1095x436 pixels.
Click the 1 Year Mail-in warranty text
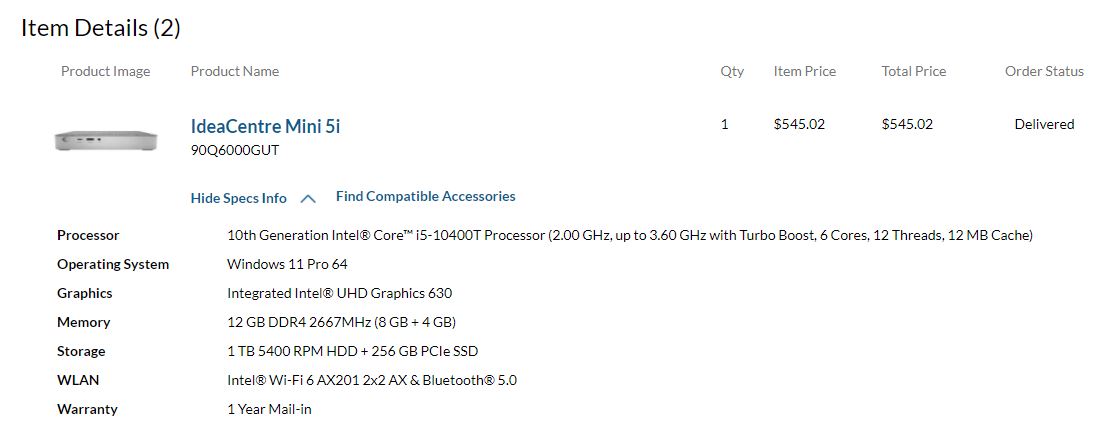pos(269,410)
